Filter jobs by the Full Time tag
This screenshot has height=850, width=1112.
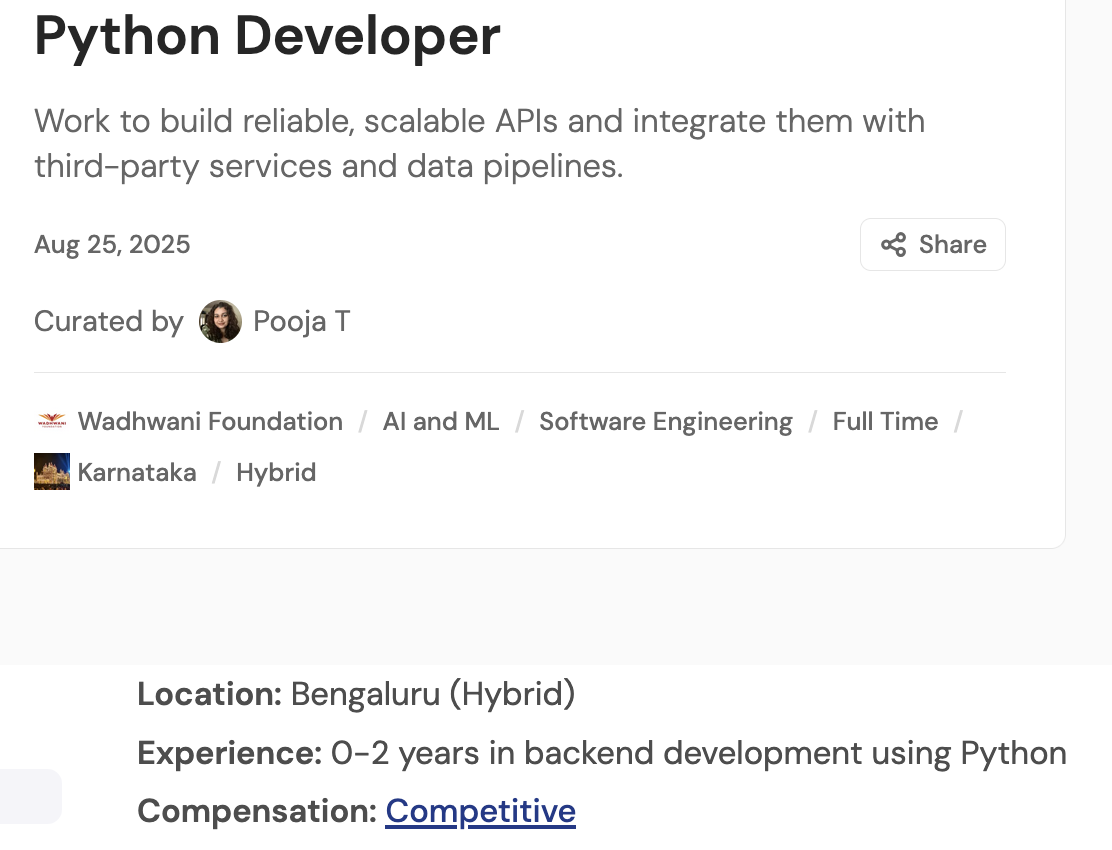tap(885, 421)
